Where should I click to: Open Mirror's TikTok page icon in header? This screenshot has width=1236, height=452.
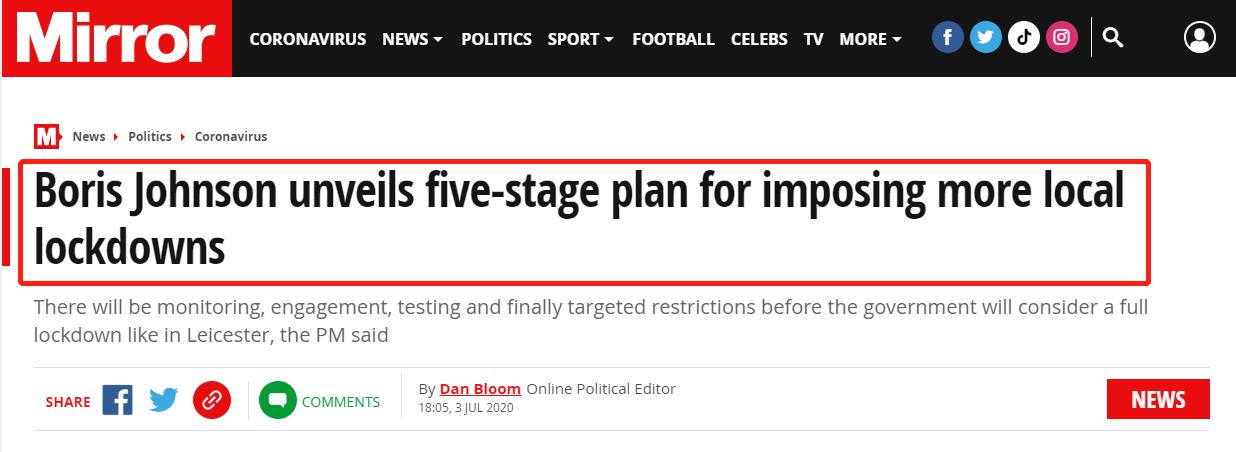(x=1024, y=39)
